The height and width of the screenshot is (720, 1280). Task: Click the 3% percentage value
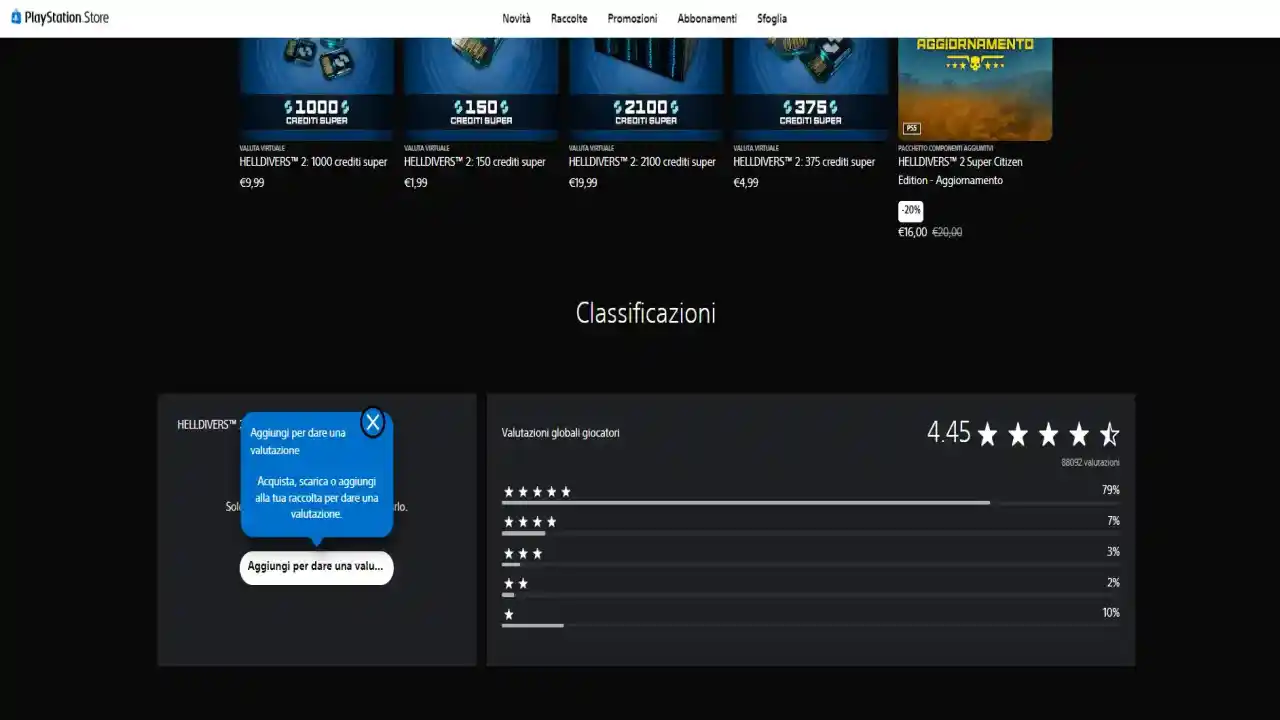click(x=1113, y=552)
